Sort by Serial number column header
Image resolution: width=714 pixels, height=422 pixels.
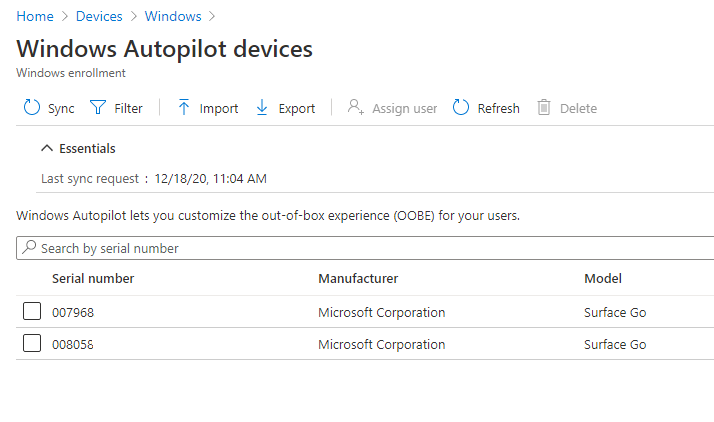click(93, 278)
